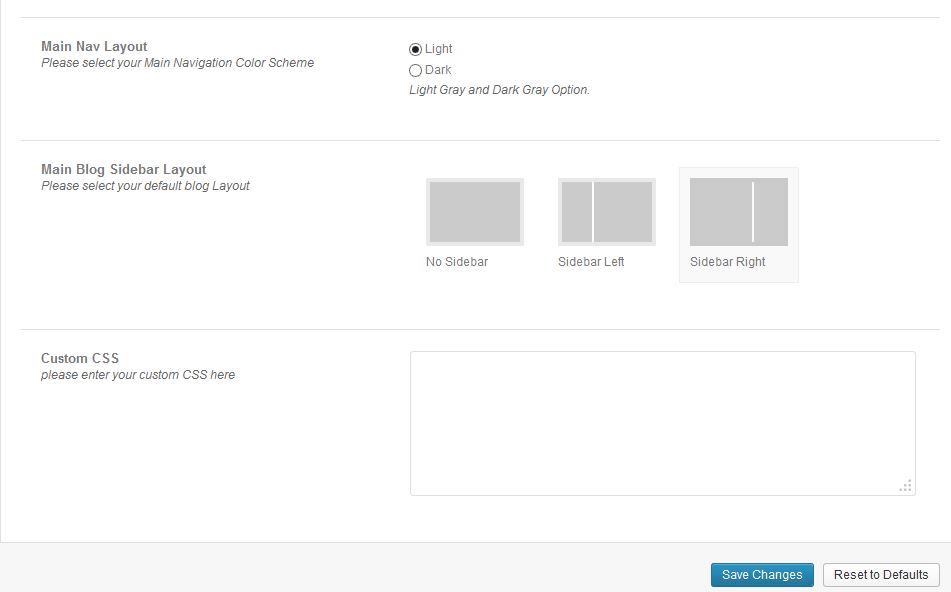951x592 pixels.
Task: Click Reset to Defaults
Action: 881,575
